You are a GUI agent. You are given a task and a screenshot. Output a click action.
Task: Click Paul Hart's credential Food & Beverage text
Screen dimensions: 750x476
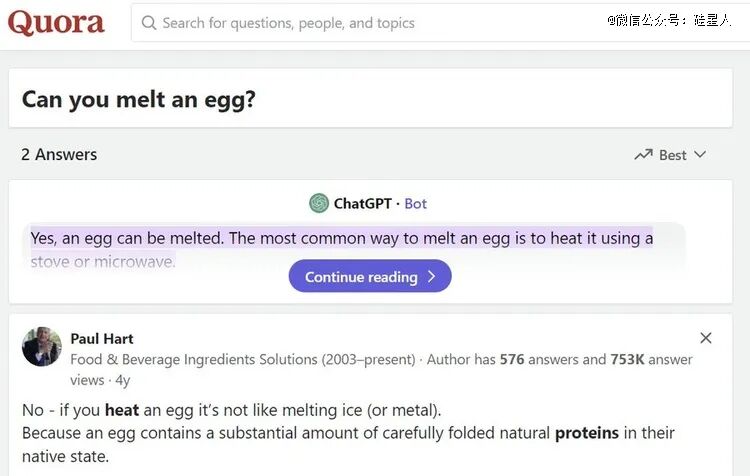click(x=243, y=359)
